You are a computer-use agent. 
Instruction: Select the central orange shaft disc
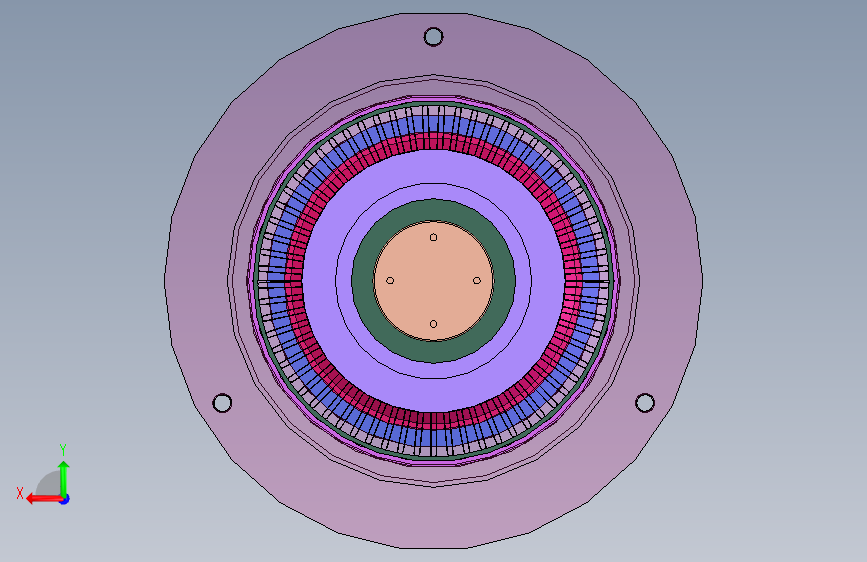(434, 281)
